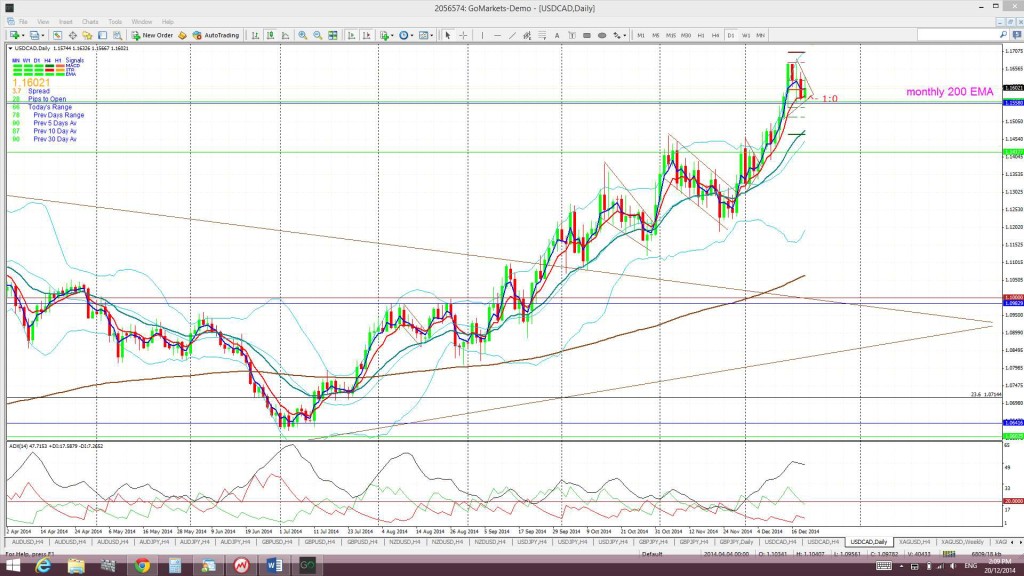This screenshot has height=576, width=1024.
Task: Expand the indicators list dropdown
Action: tap(392, 35)
